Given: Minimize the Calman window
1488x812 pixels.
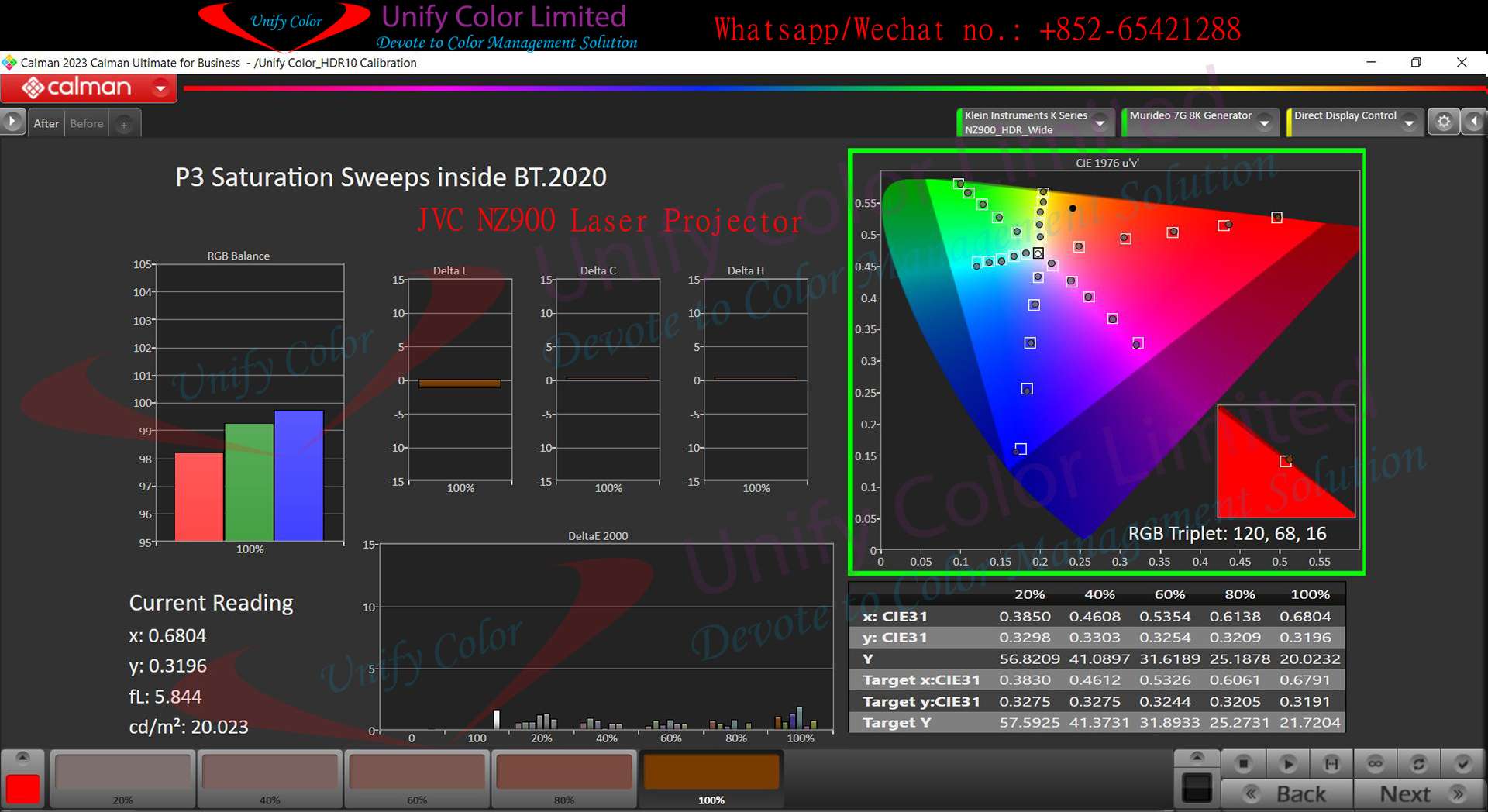Looking at the screenshot, I should pos(1371,62).
